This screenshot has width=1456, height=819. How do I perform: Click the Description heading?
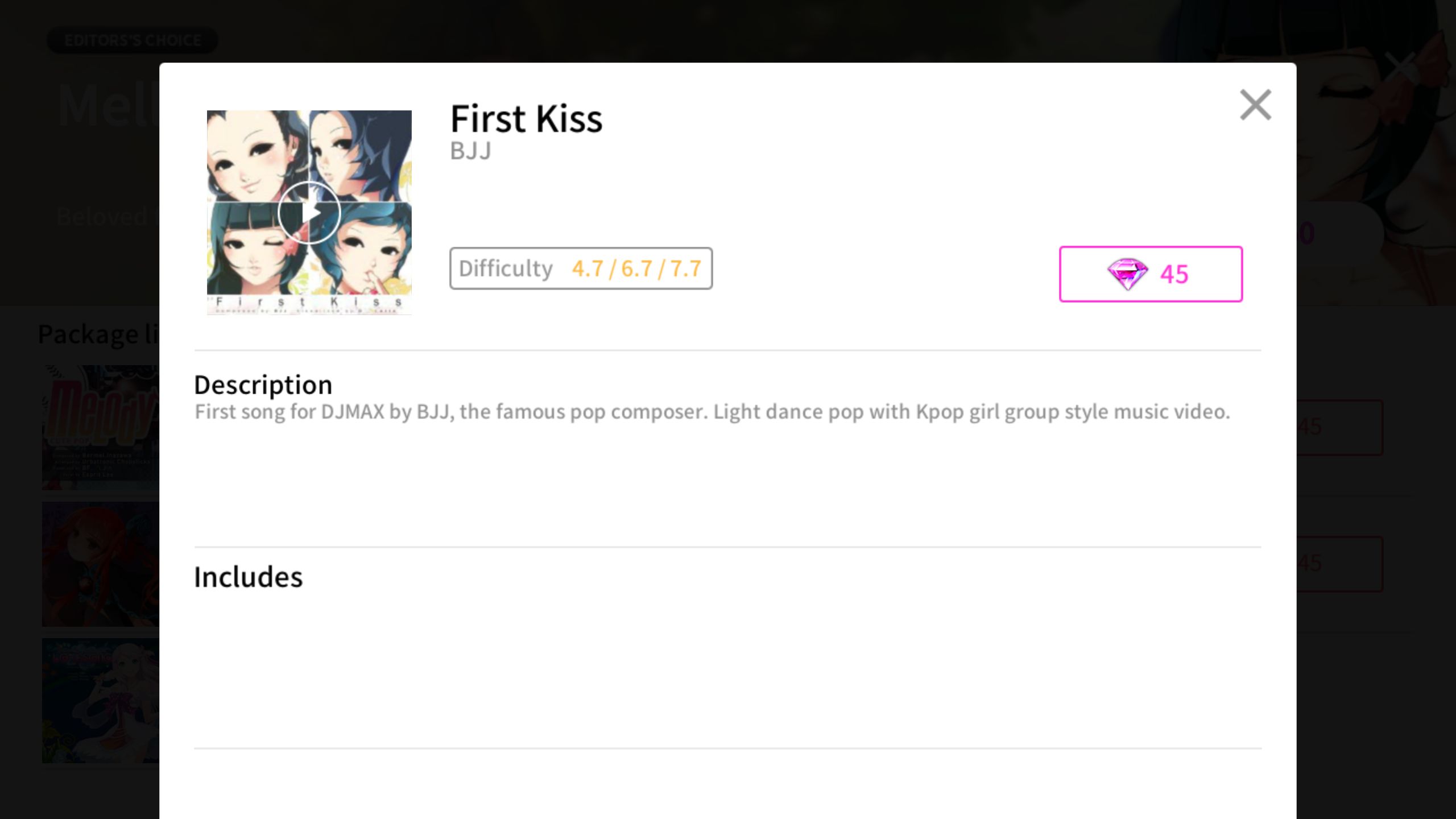coord(263,385)
